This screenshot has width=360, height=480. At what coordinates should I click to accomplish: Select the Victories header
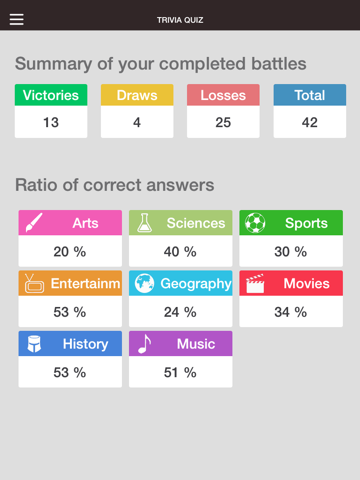click(51, 95)
